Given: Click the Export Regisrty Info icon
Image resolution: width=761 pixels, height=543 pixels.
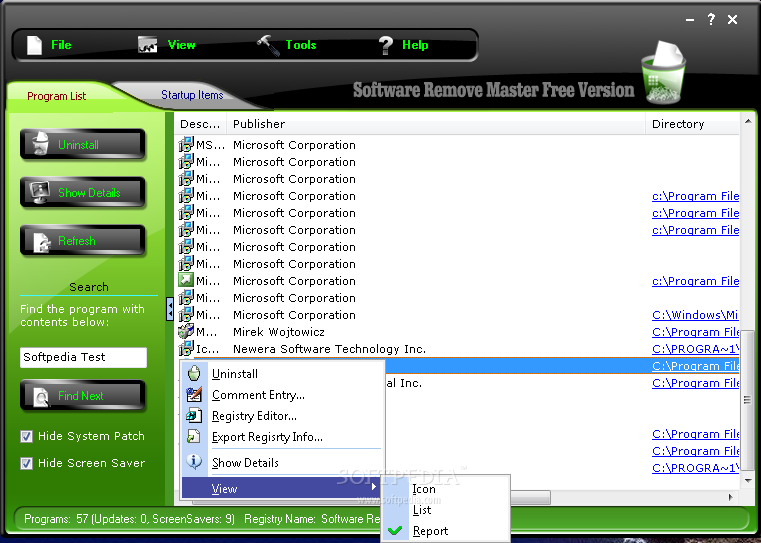Looking at the screenshot, I should [x=194, y=436].
